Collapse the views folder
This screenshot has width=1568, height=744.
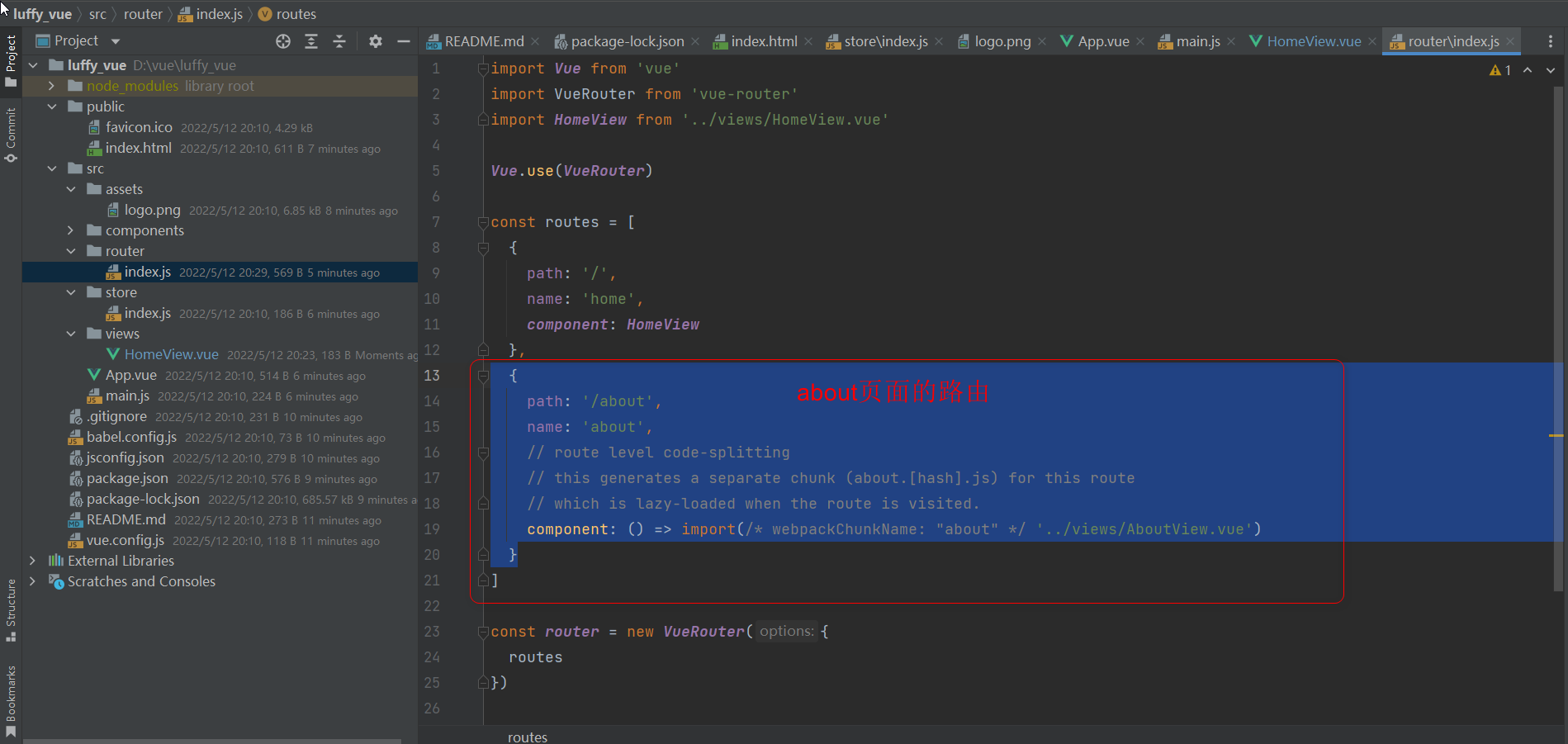pos(71,334)
